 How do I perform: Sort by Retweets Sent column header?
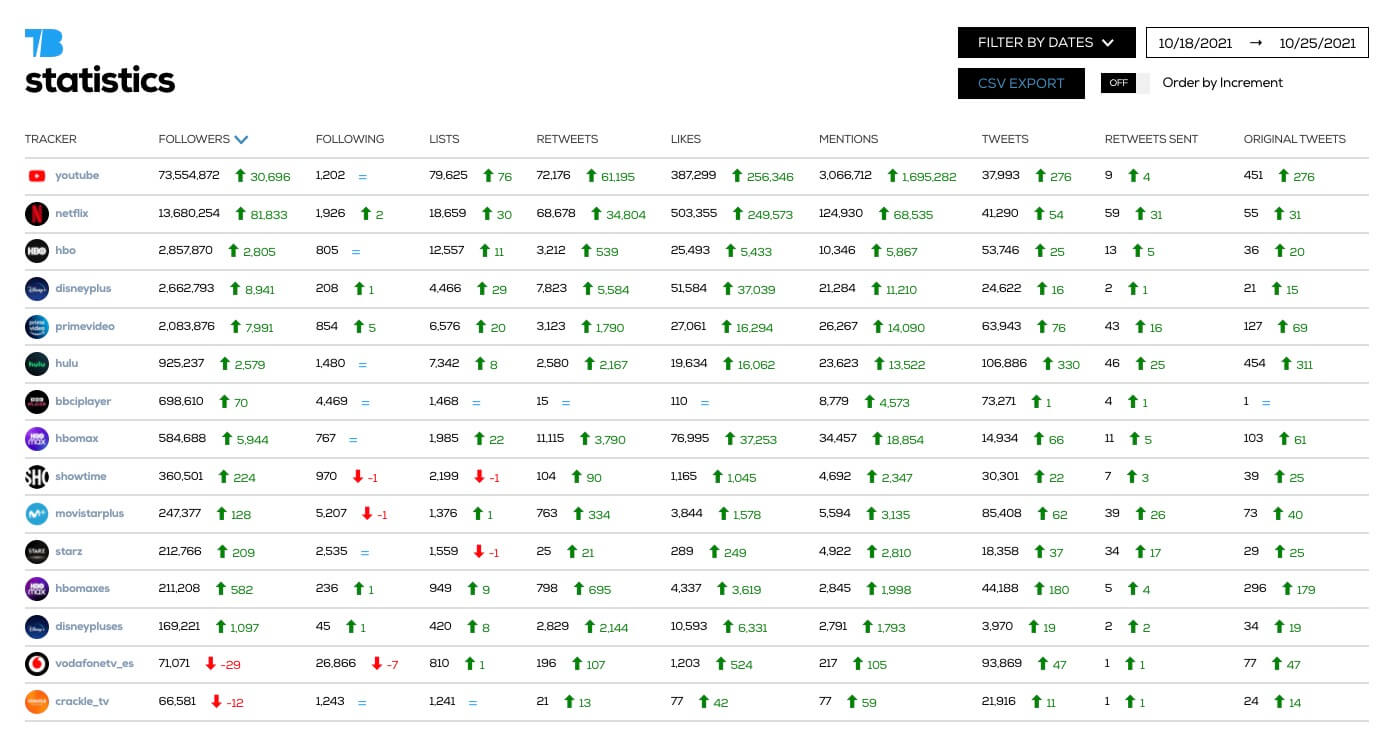point(1151,139)
